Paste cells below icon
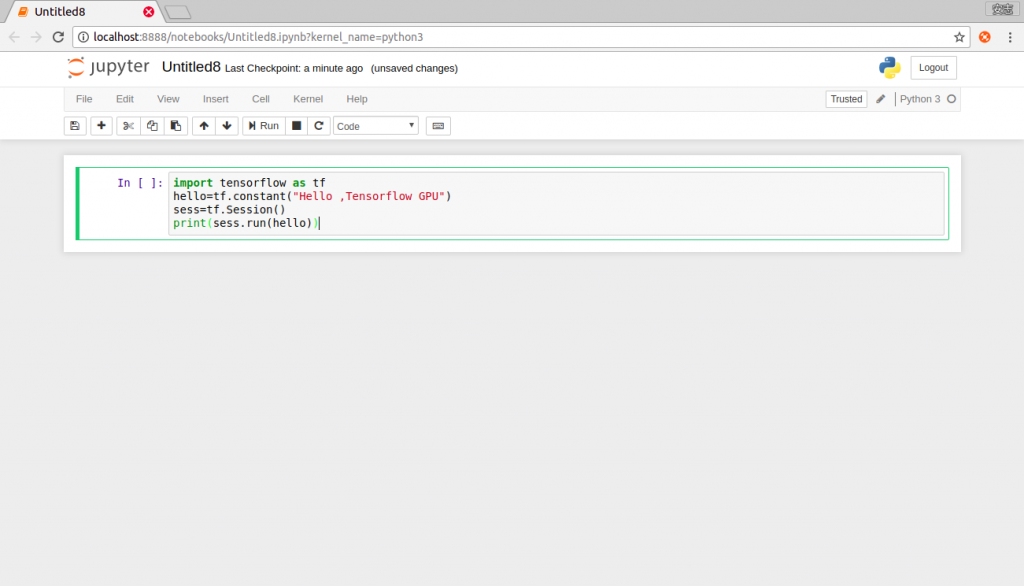Image resolution: width=1024 pixels, height=586 pixels. pos(176,126)
